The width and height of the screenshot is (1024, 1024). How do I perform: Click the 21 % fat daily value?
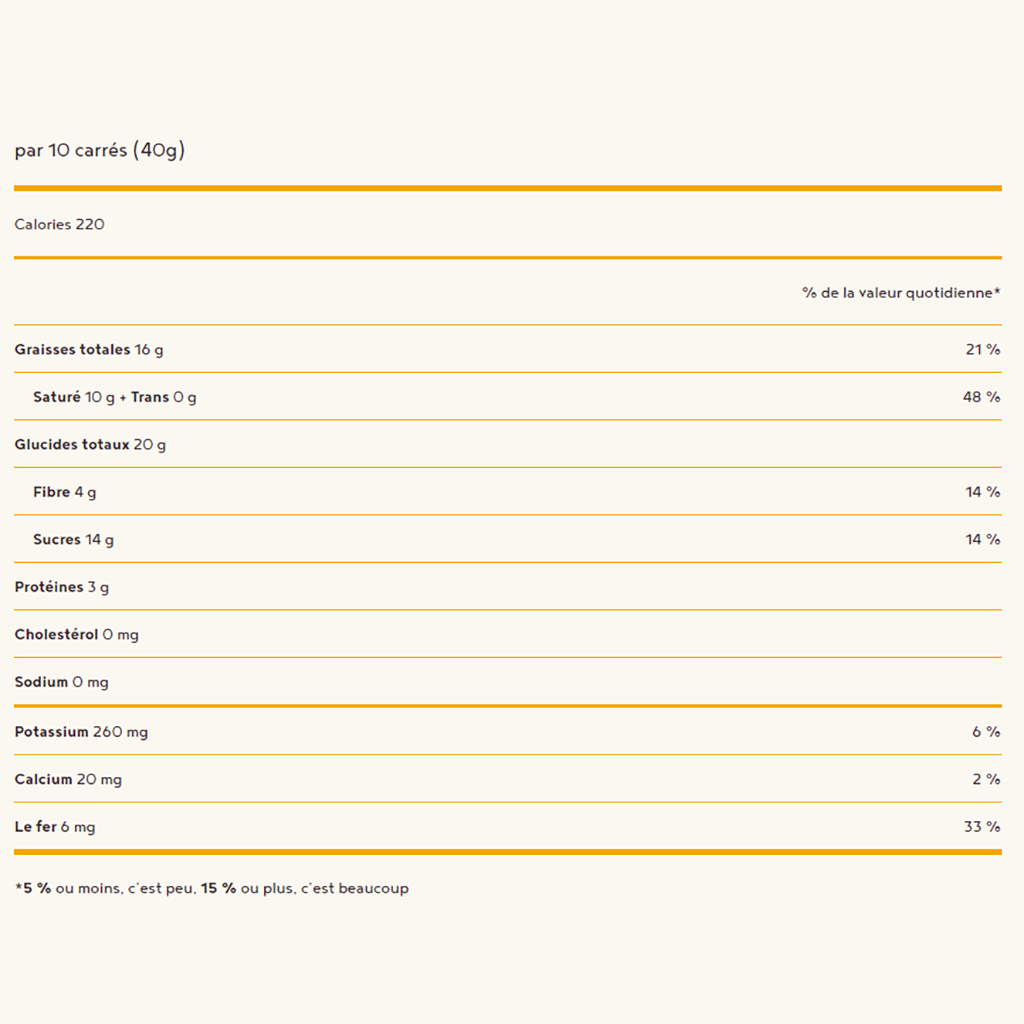click(x=981, y=349)
